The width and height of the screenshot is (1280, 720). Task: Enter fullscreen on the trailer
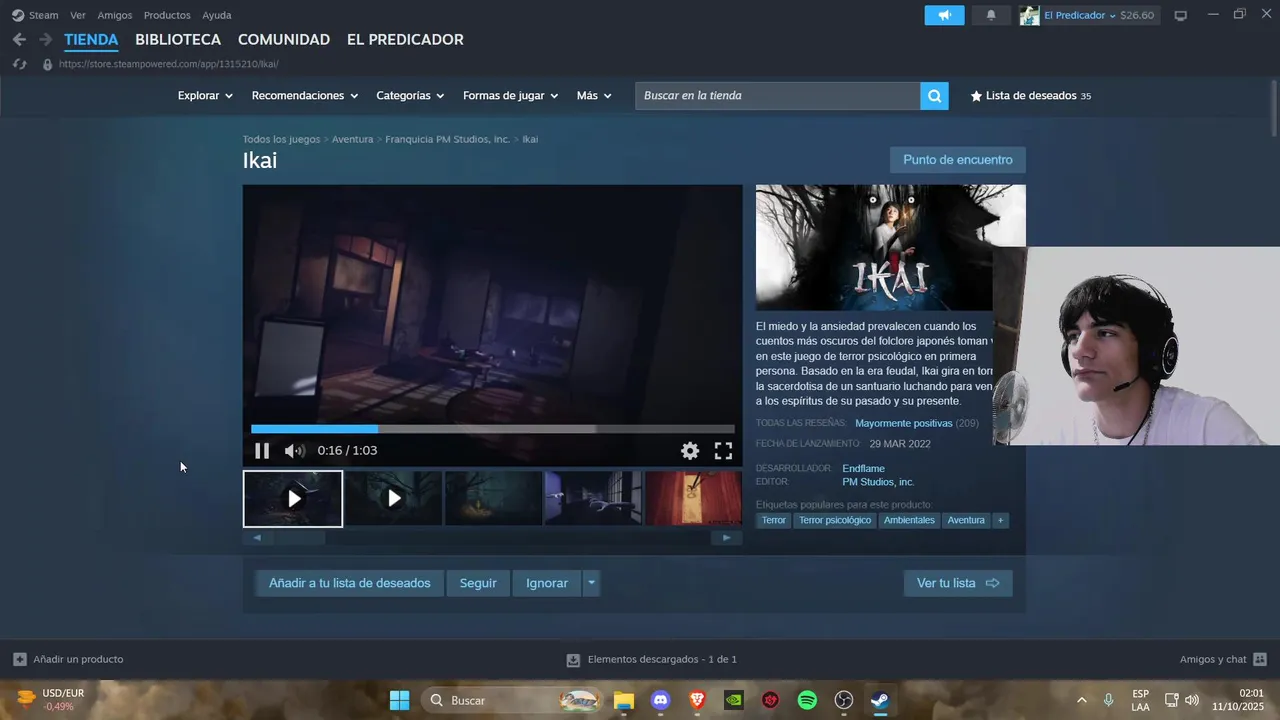pos(723,451)
